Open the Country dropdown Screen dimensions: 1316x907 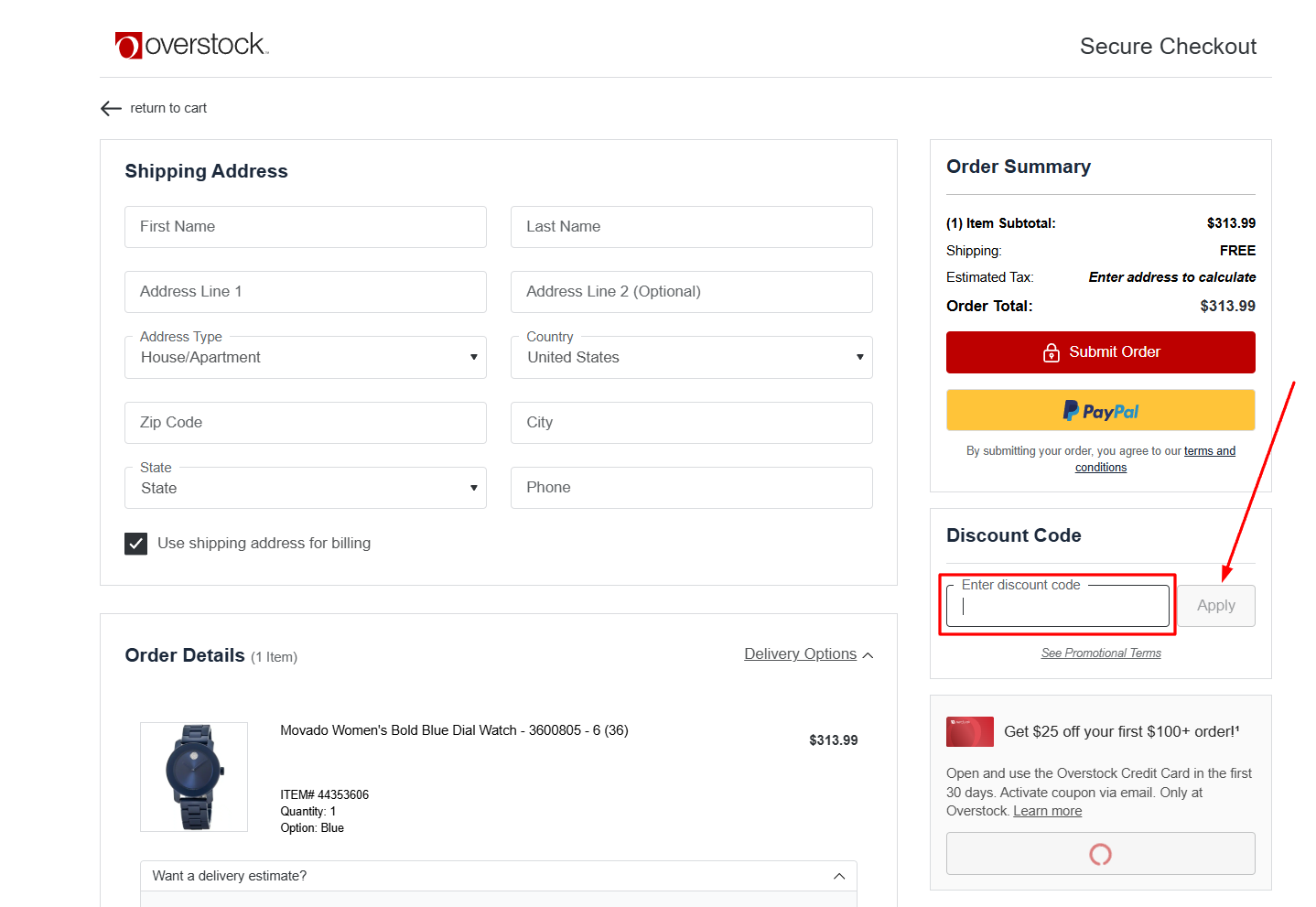[692, 357]
